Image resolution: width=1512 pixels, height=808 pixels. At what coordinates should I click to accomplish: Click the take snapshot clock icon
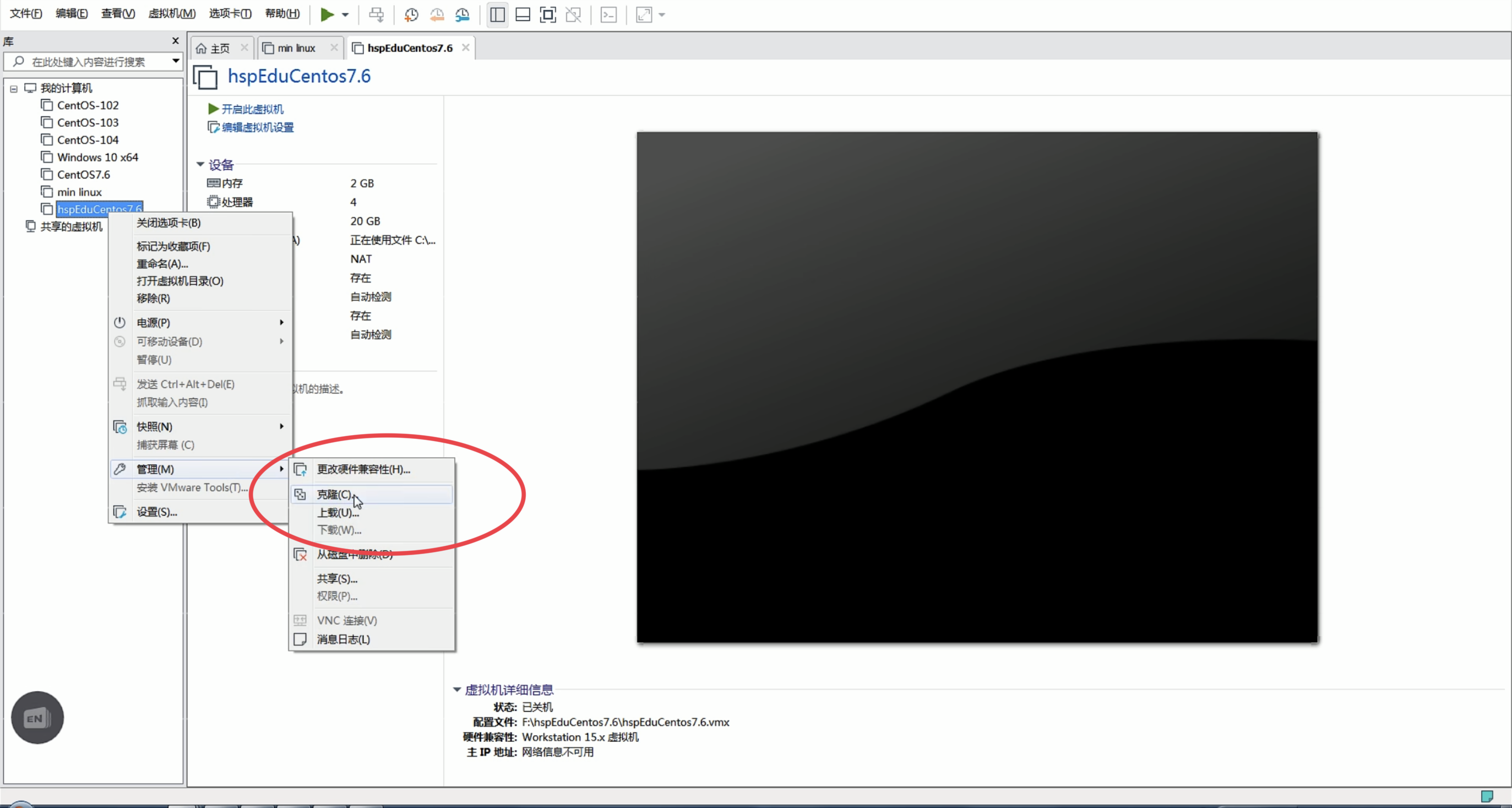point(411,15)
